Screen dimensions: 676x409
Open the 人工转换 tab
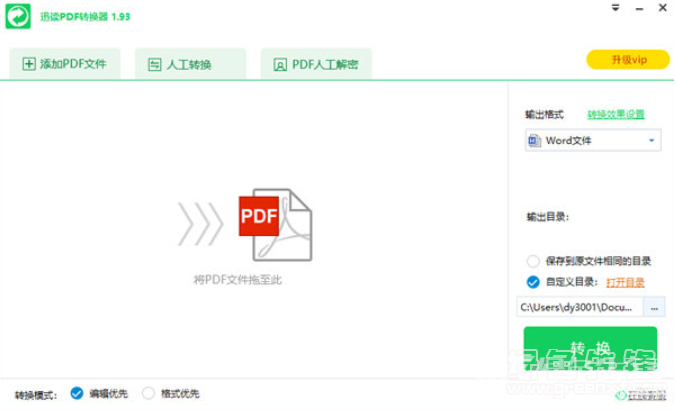[190, 64]
